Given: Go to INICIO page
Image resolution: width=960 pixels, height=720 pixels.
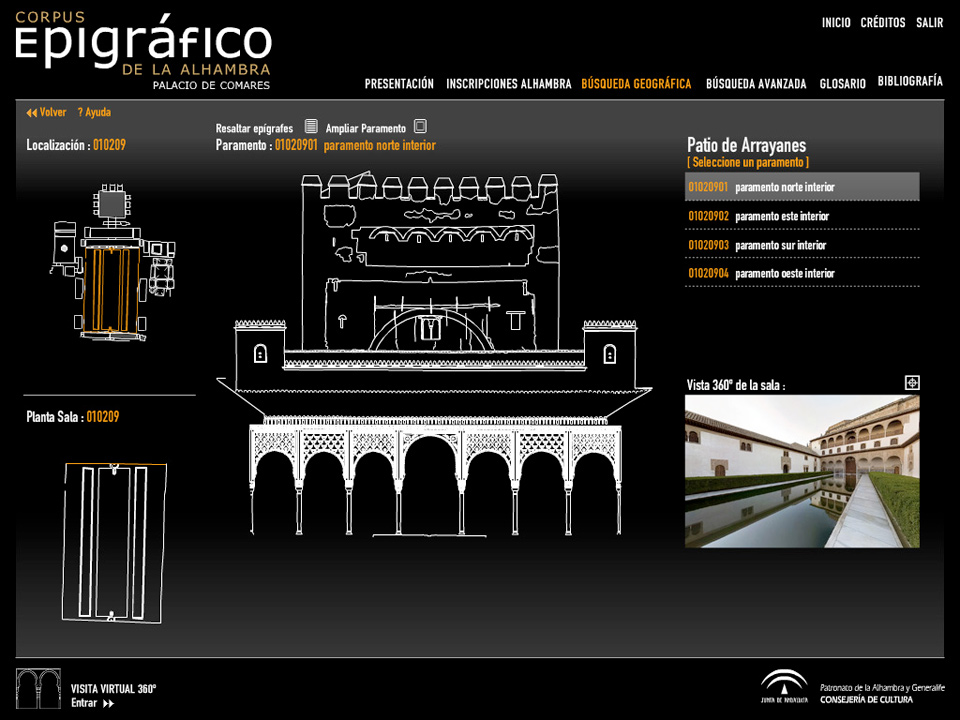Looking at the screenshot, I should tap(836, 23).
